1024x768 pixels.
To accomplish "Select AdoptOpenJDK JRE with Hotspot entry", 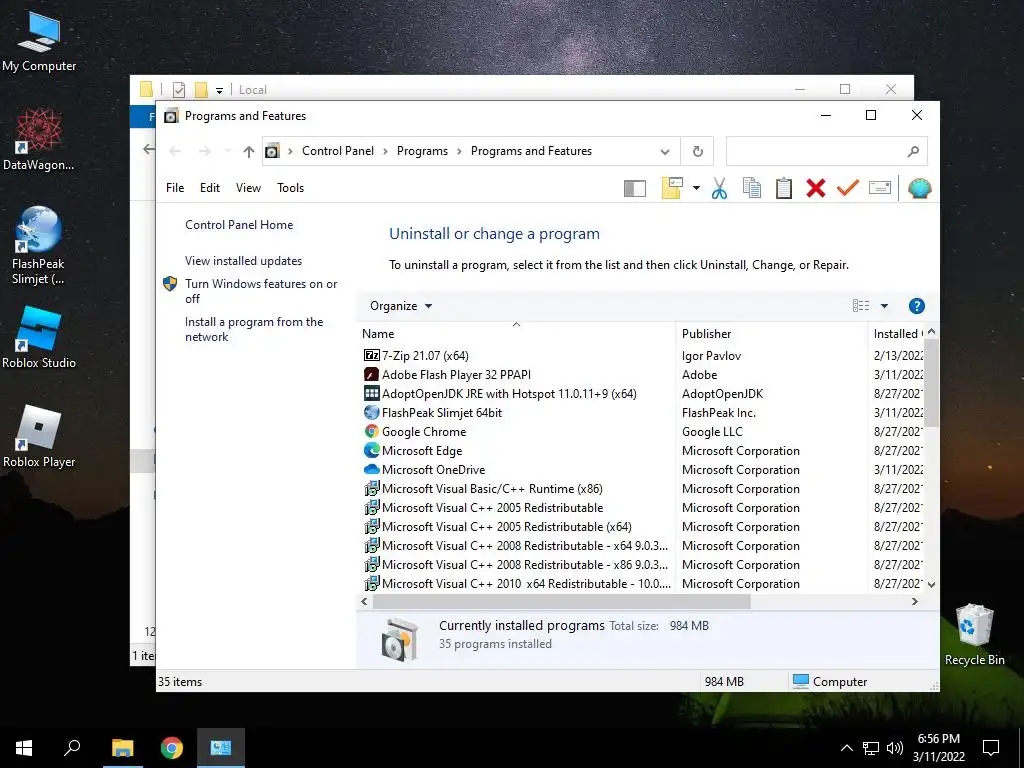I will 509,394.
